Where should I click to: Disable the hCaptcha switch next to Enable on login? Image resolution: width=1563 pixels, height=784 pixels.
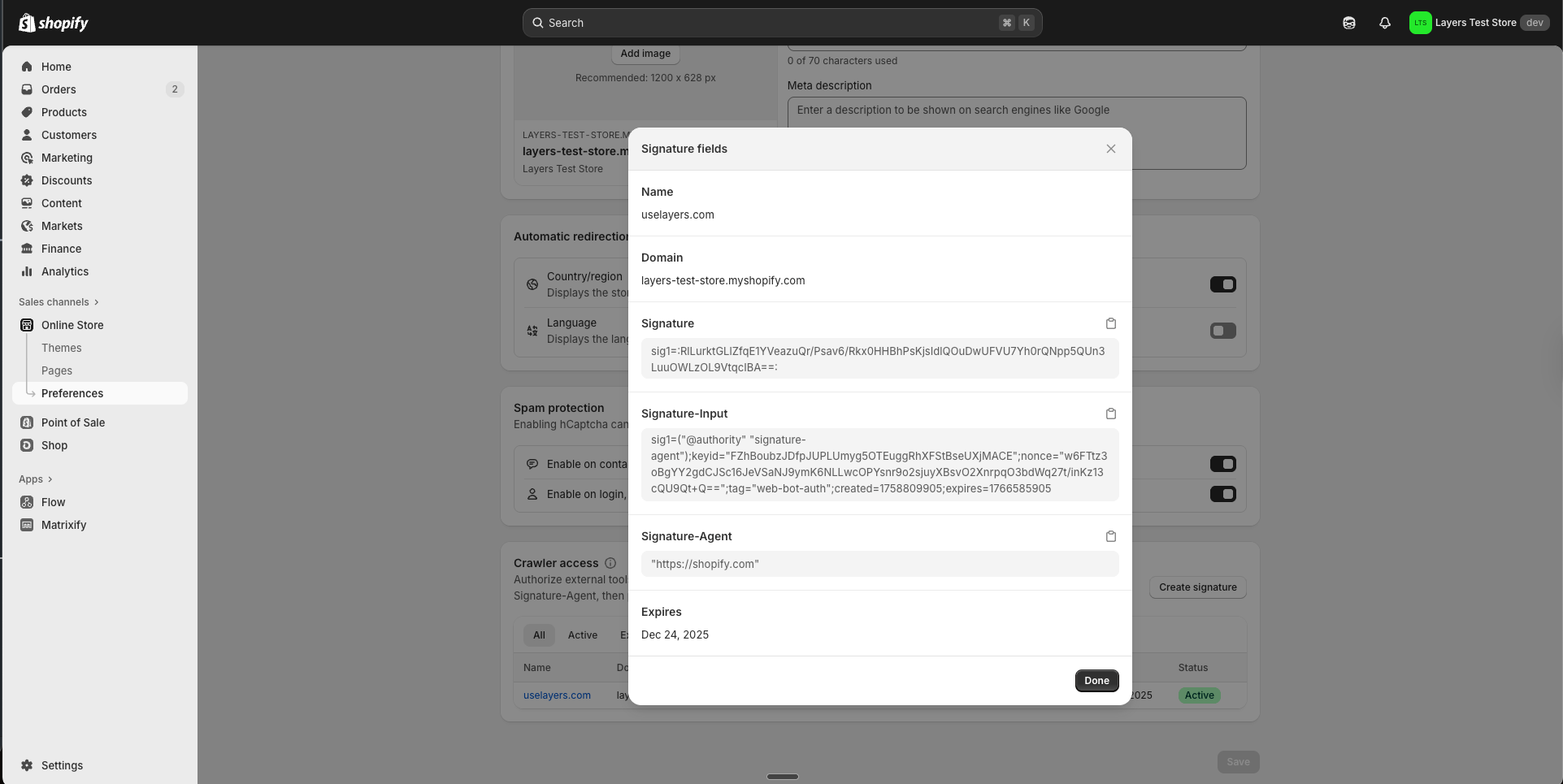click(1223, 494)
